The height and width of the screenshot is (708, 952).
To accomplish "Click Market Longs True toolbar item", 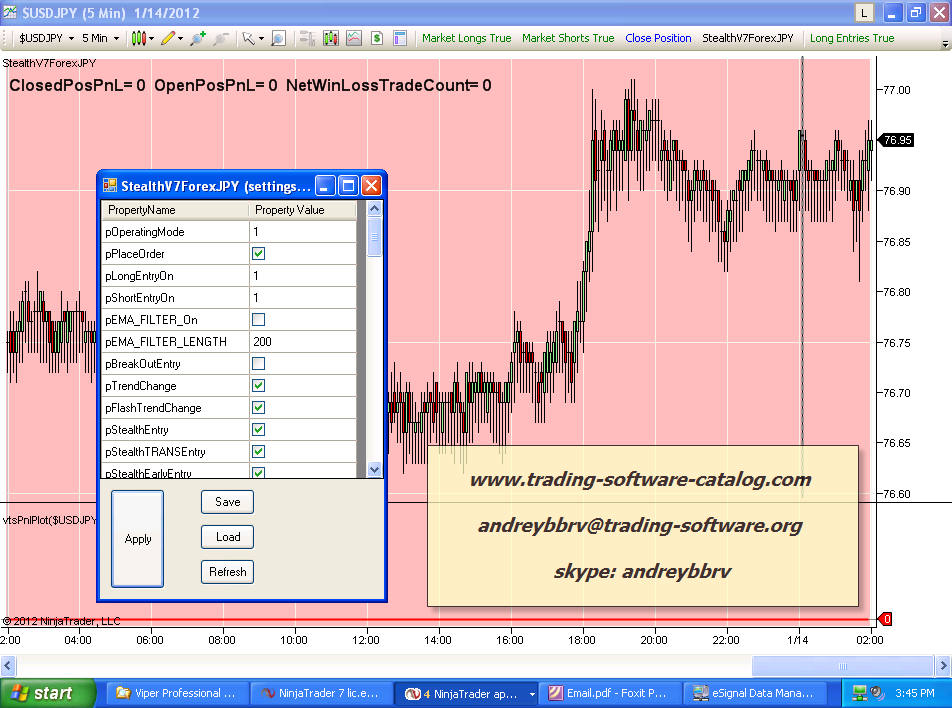I will 466,38.
